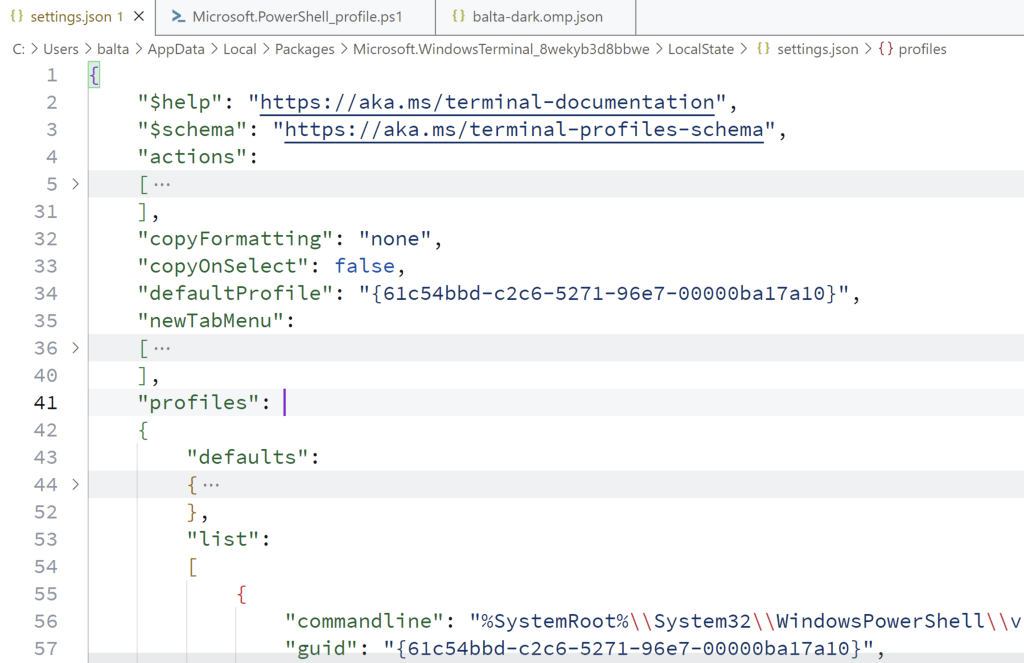Viewport: 1024px width, 663px height.
Task: Click line number 31 in the gutter
Action: pyautogui.click(x=46, y=212)
